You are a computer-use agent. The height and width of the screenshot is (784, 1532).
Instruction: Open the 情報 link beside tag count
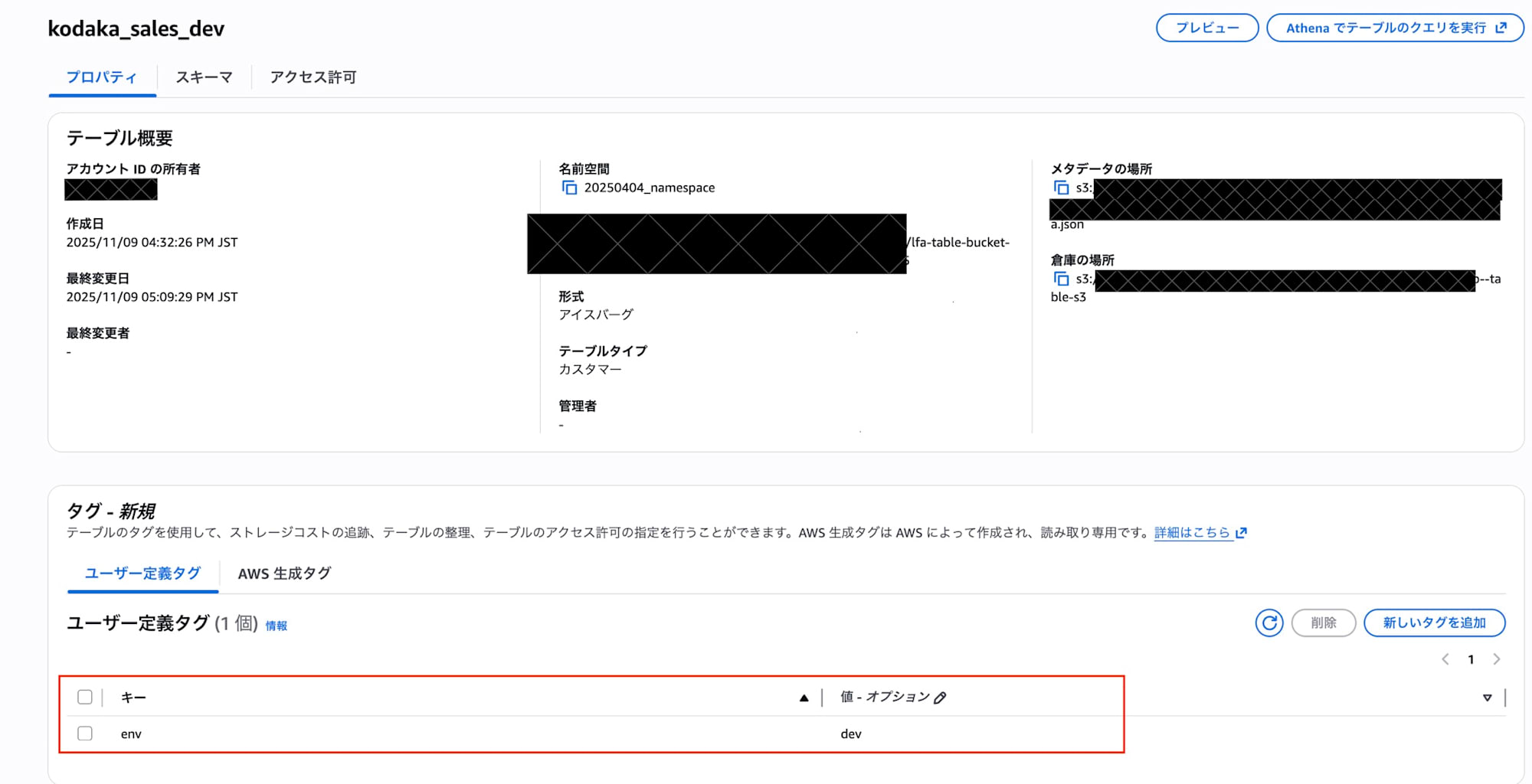pos(277,626)
